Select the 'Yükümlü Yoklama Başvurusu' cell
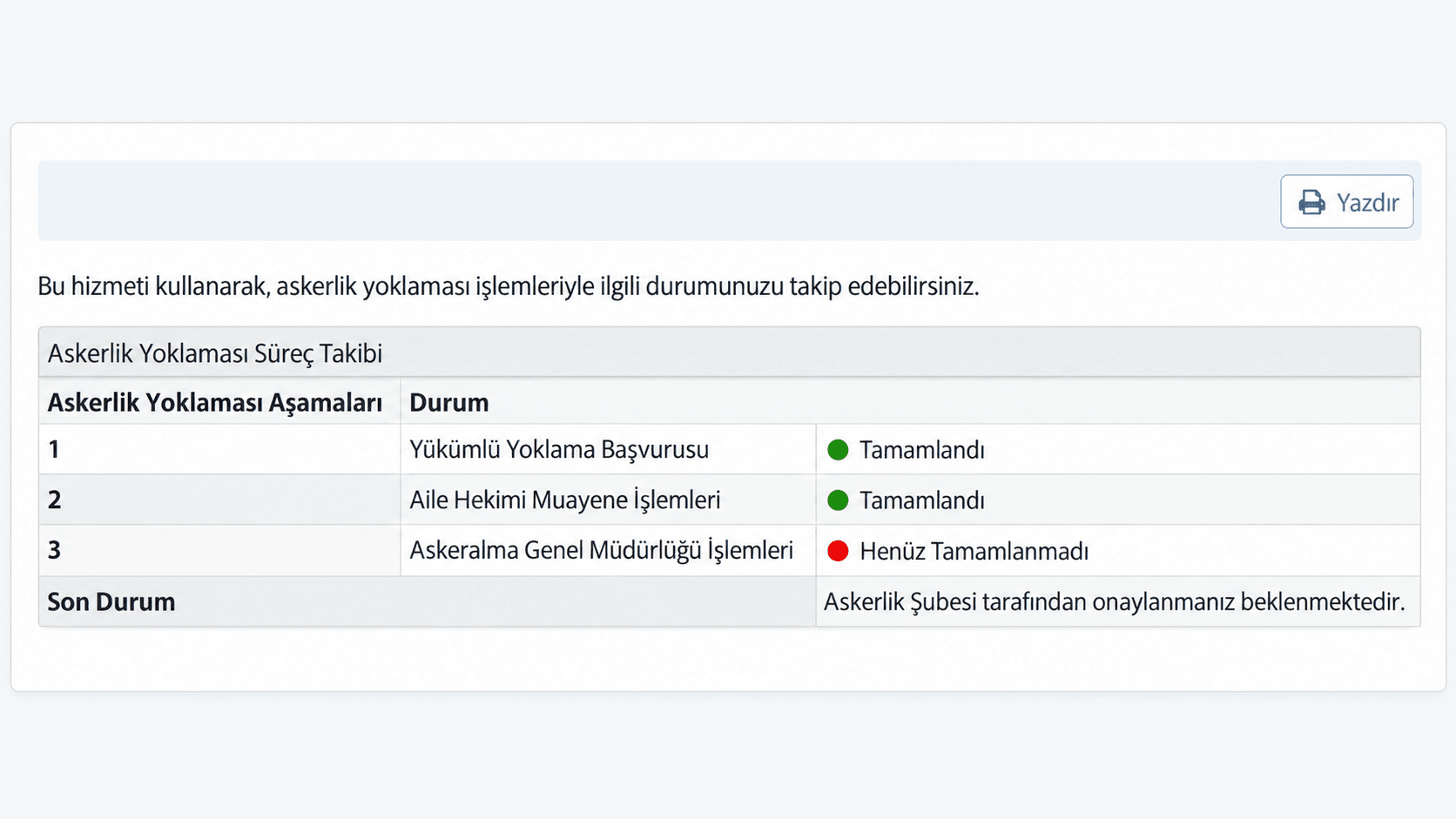 pyautogui.click(x=608, y=449)
